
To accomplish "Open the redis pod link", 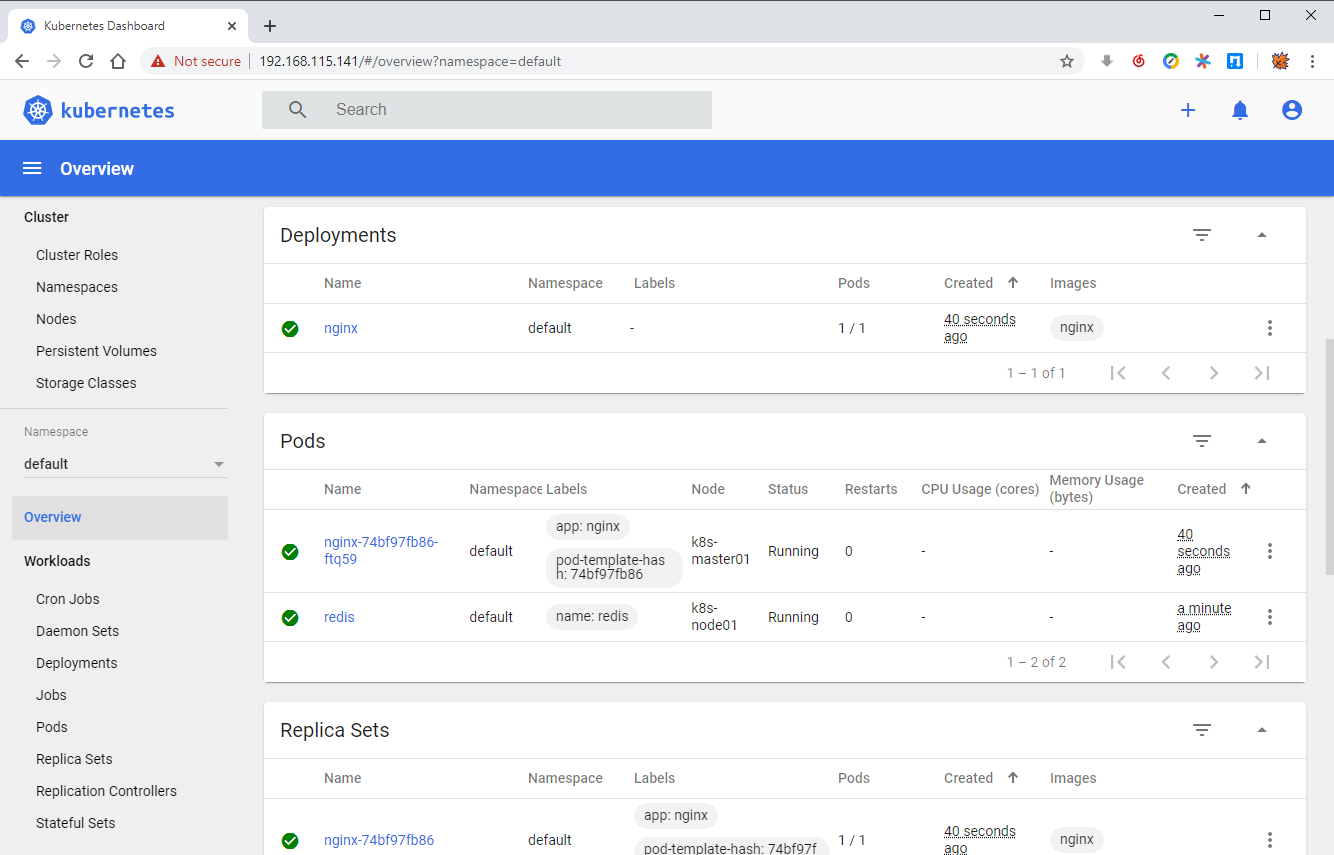I will (339, 617).
